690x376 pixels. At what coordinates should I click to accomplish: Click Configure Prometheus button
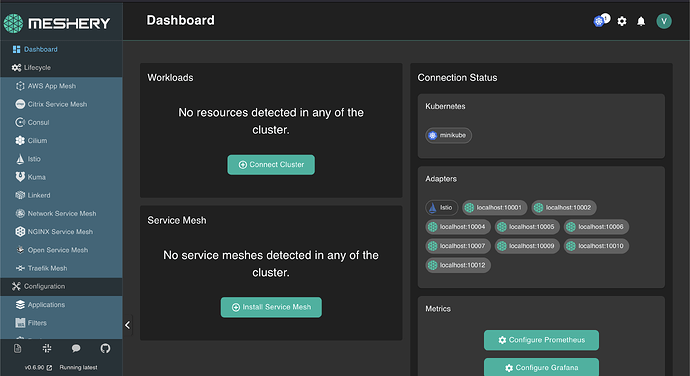[x=541, y=340]
